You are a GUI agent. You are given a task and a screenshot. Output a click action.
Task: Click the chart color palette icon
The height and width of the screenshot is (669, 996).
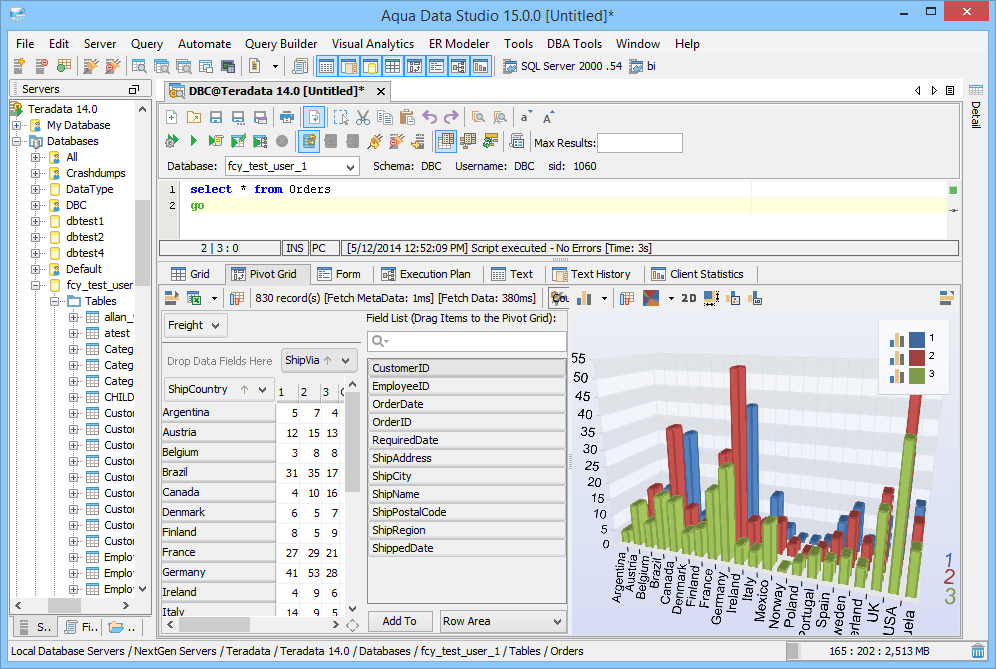pyautogui.click(x=651, y=298)
